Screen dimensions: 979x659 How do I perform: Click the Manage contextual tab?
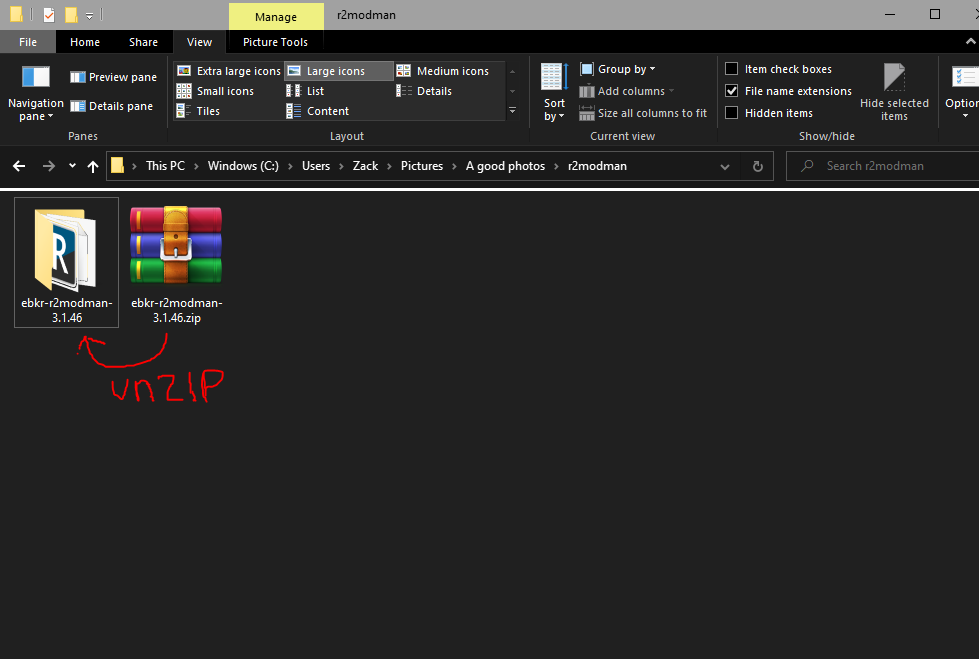tap(276, 17)
